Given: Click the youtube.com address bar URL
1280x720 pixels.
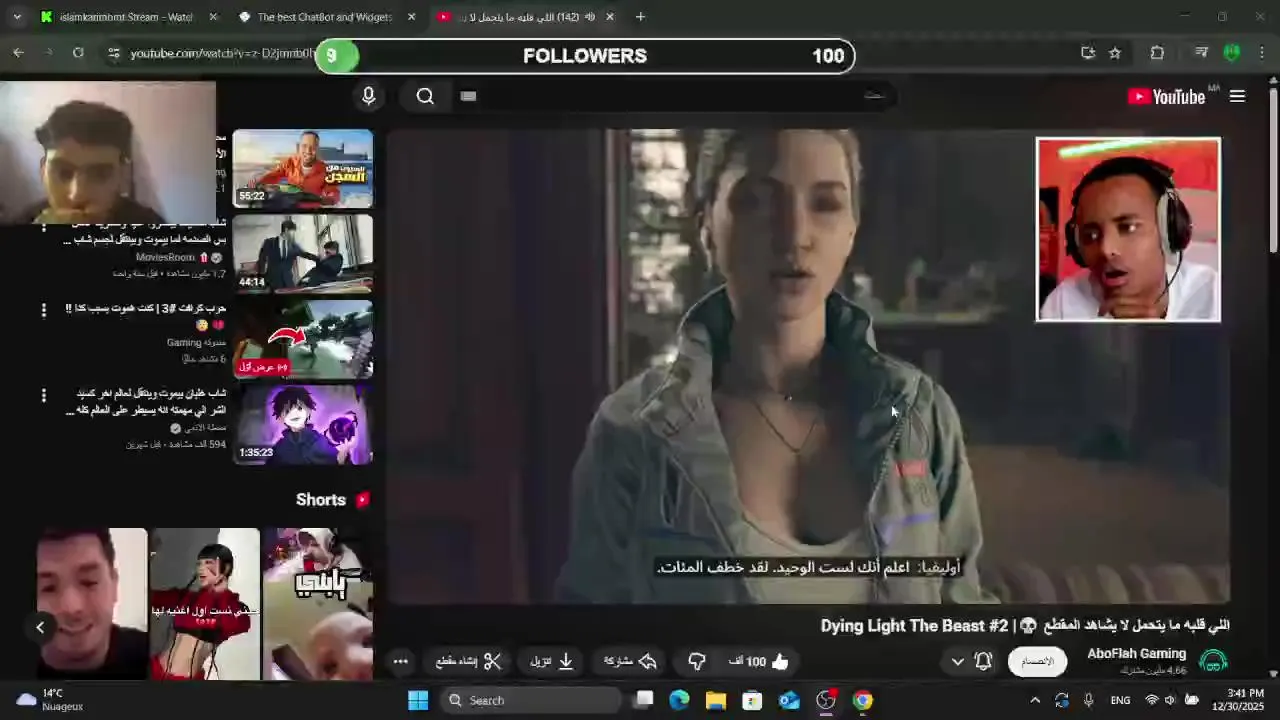Looking at the screenshot, I should pyautogui.click(x=222, y=53).
